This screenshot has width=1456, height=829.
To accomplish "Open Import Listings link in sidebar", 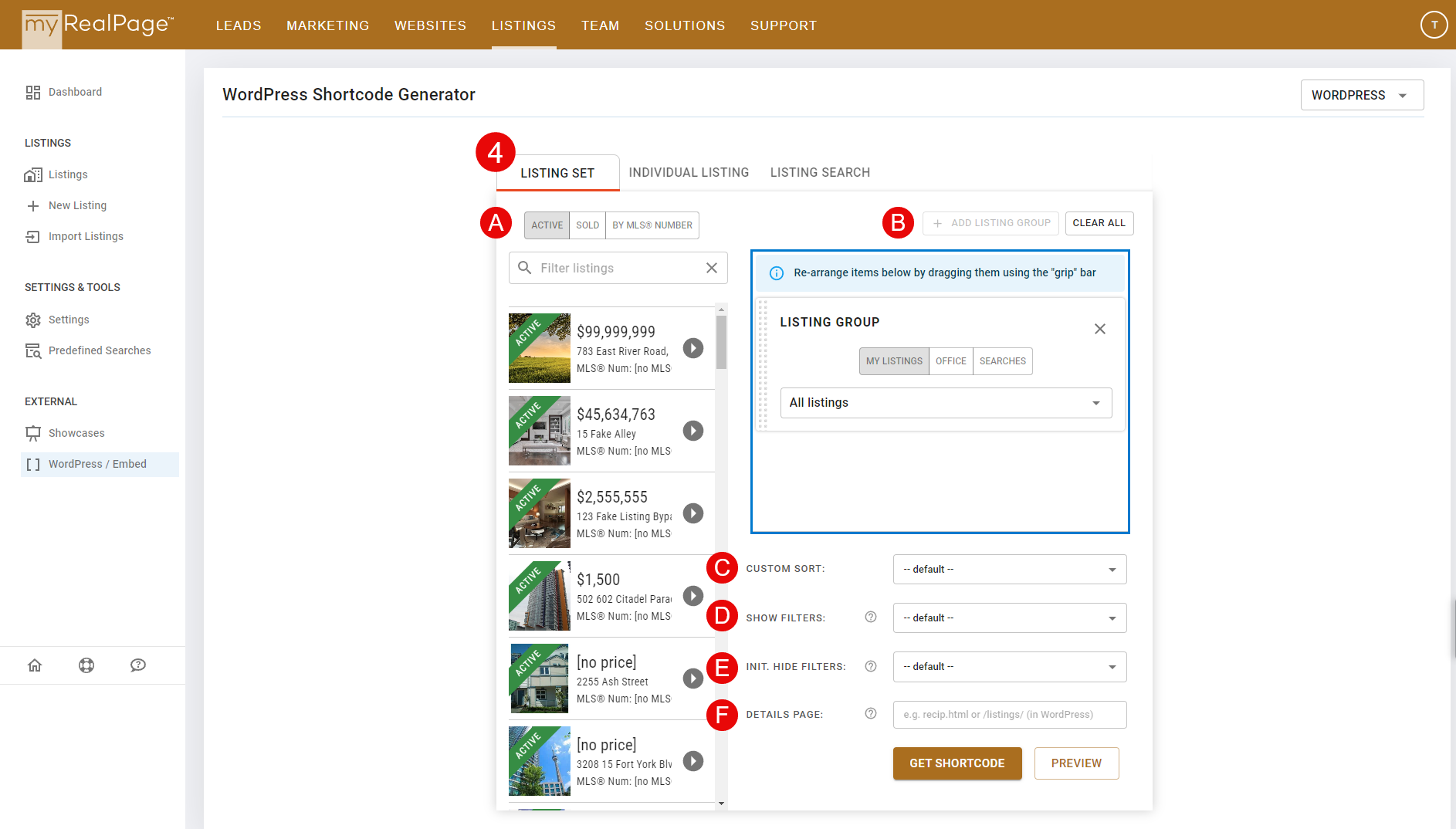I will point(86,237).
